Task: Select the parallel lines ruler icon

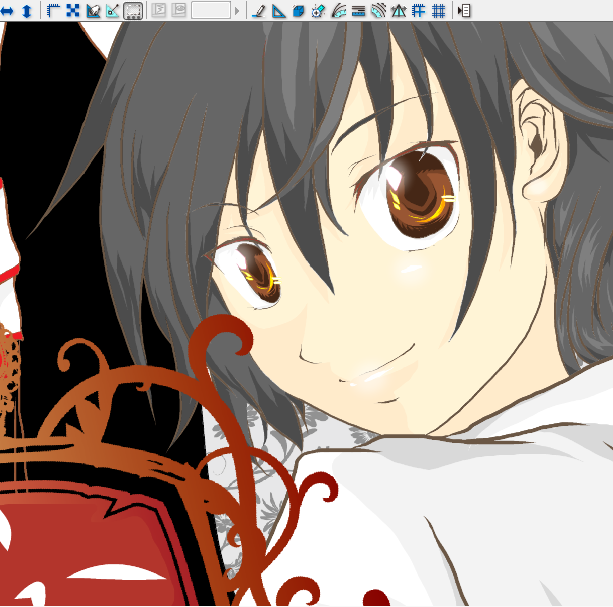Action: tap(358, 11)
